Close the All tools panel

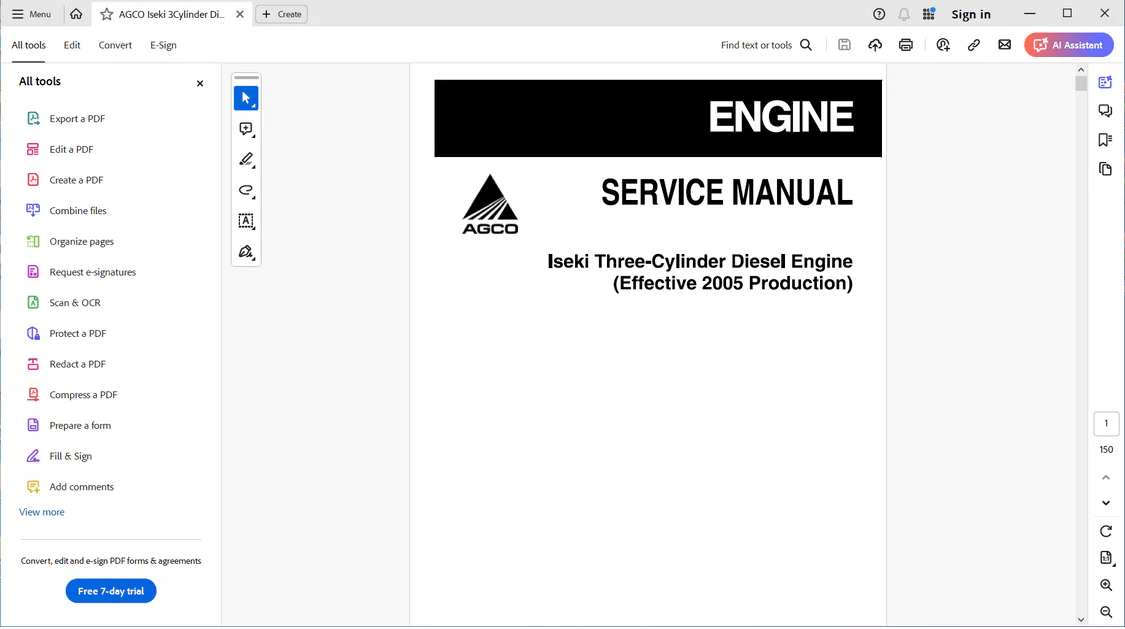click(200, 83)
